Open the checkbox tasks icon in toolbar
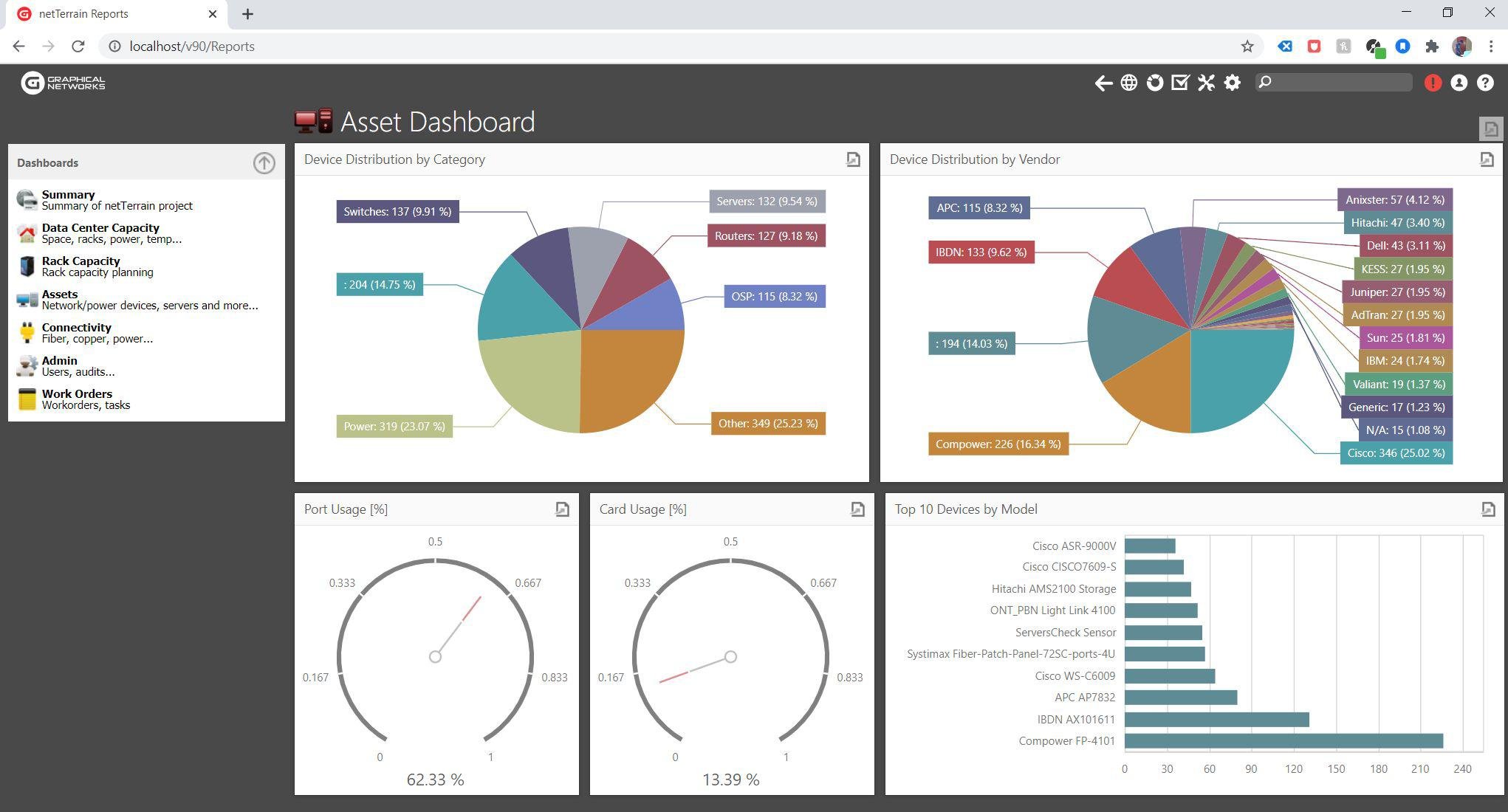Image resolution: width=1508 pixels, height=812 pixels. [1180, 83]
